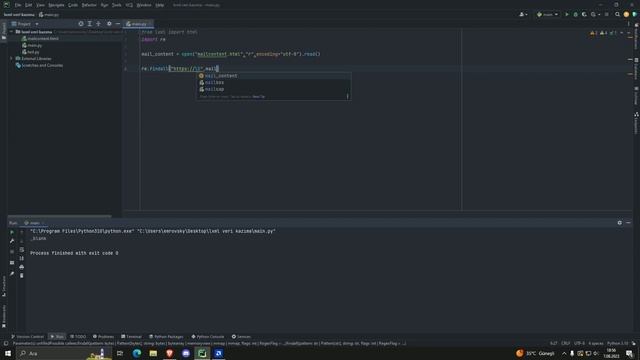Clear the console with the trash icon
This screenshot has height=360, width=640.
click(22, 276)
